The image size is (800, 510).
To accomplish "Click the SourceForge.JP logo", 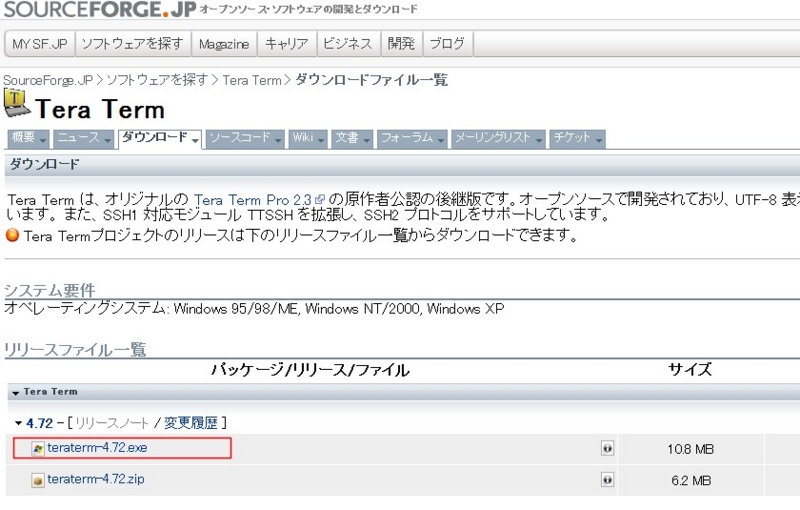I will tap(99, 9).
